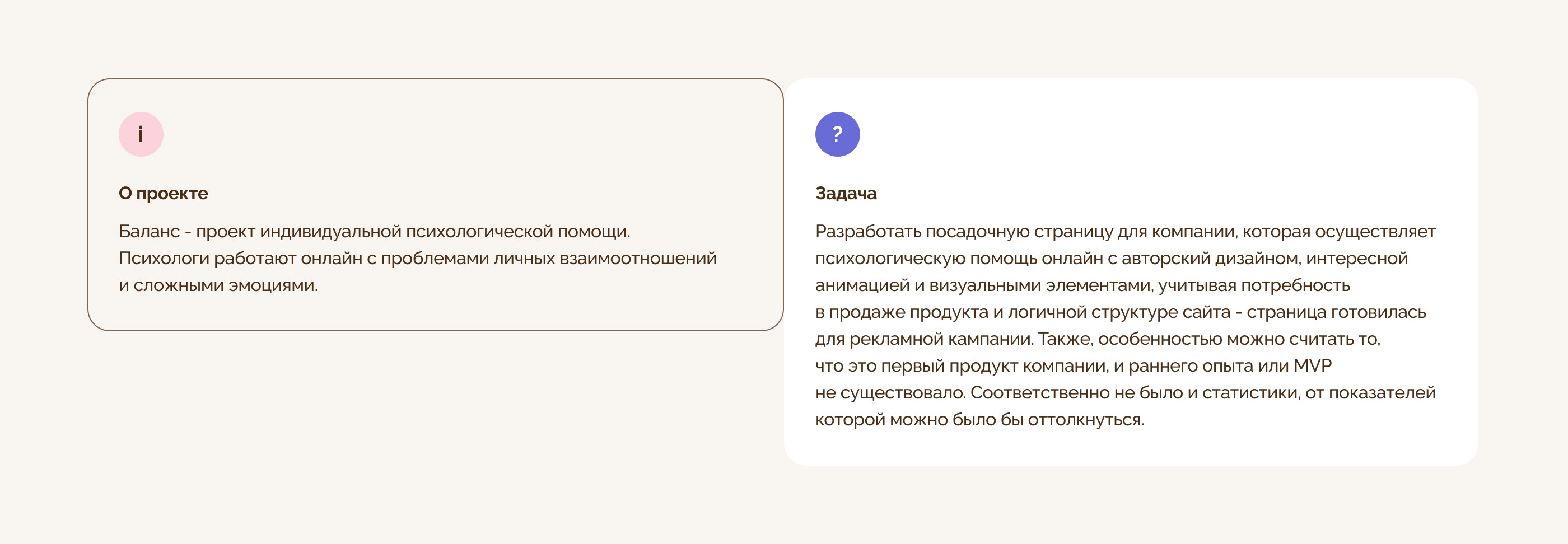Select the word "Психологи" in the left card
Viewport: 1568px width, 544px height.
(164, 259)
